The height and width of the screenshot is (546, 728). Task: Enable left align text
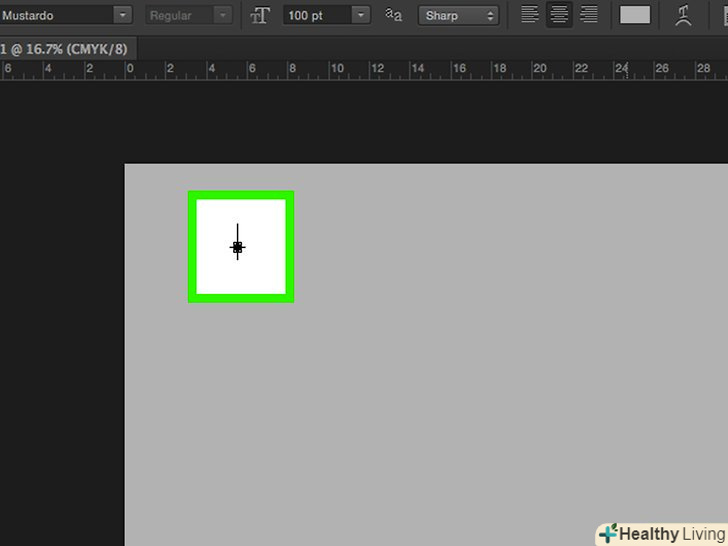click(530, 15)
